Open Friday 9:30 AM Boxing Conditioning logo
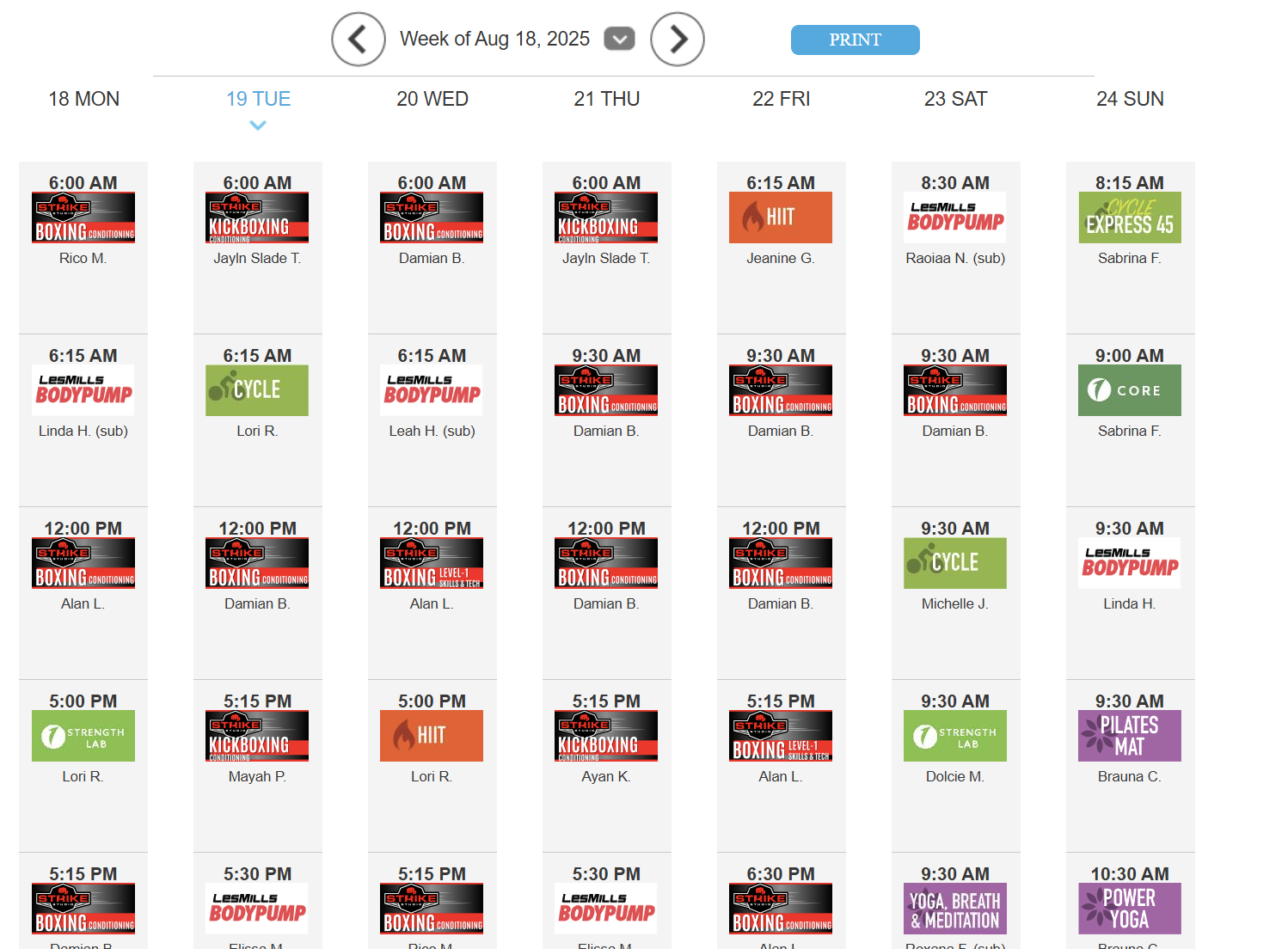 tap(781, 390)
